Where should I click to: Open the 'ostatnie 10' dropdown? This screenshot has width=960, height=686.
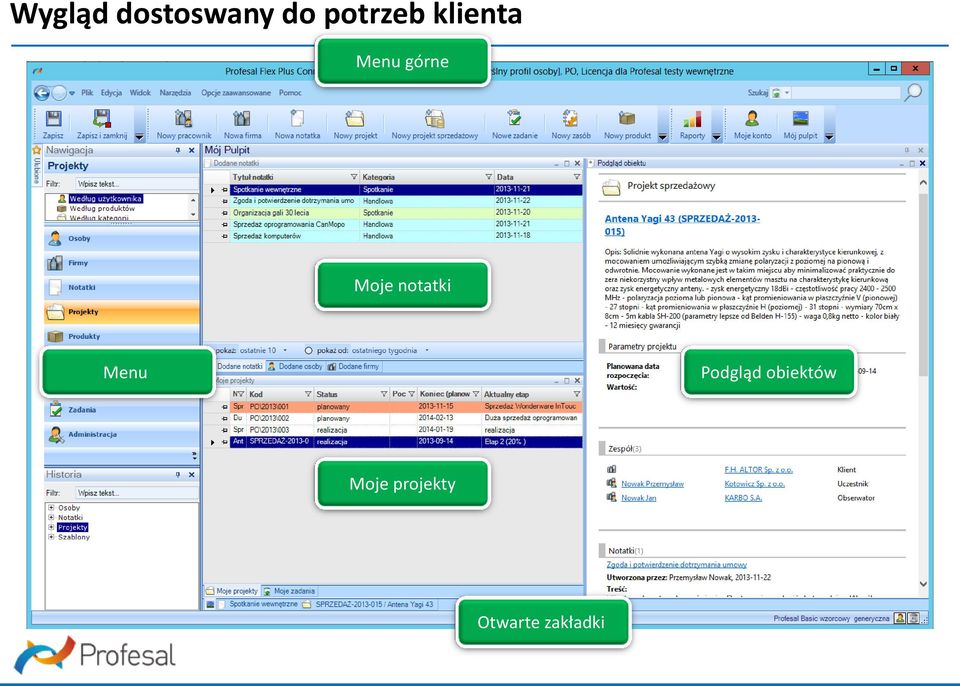(285, 350)
